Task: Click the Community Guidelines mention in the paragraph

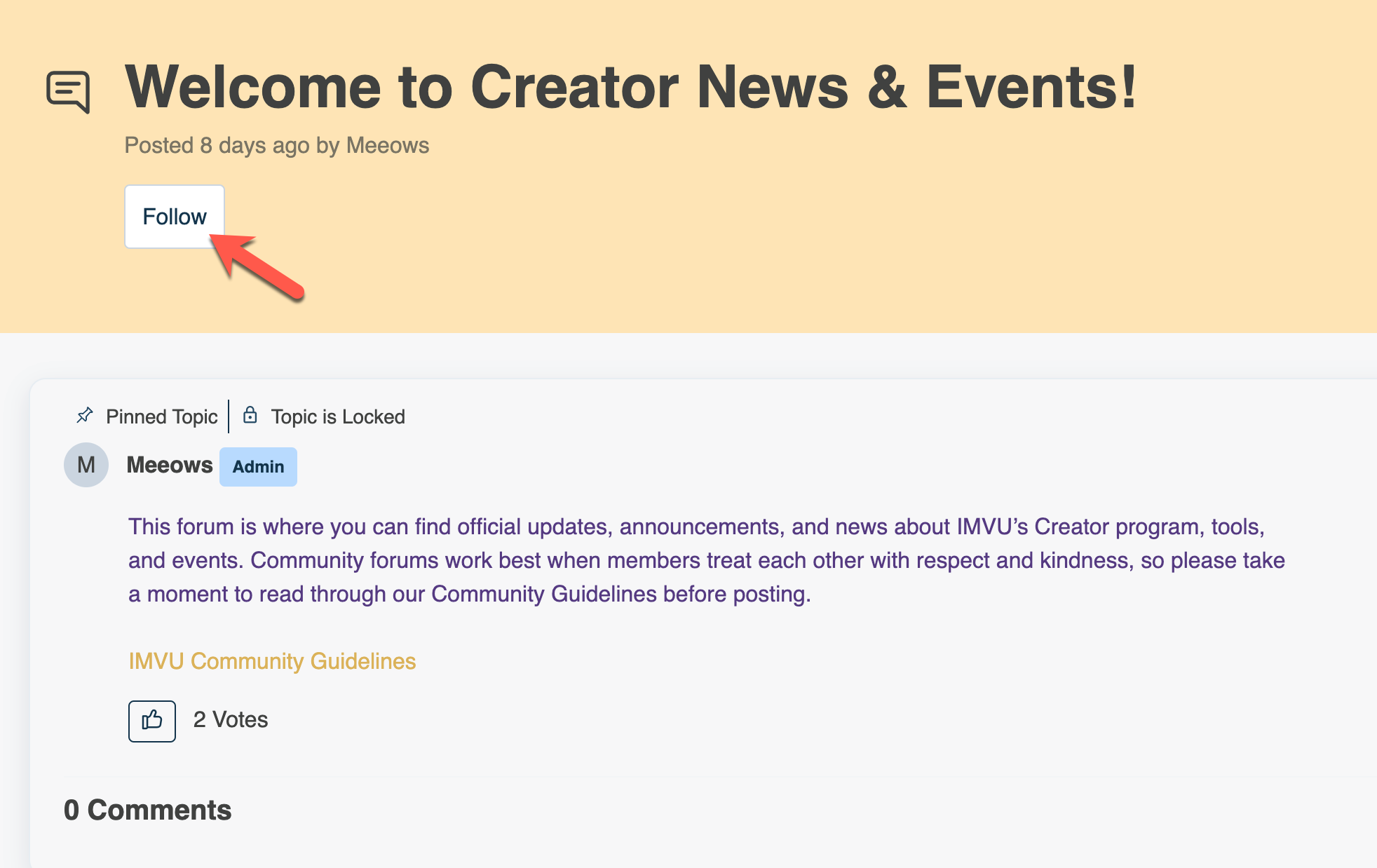Action: [544, 594]
